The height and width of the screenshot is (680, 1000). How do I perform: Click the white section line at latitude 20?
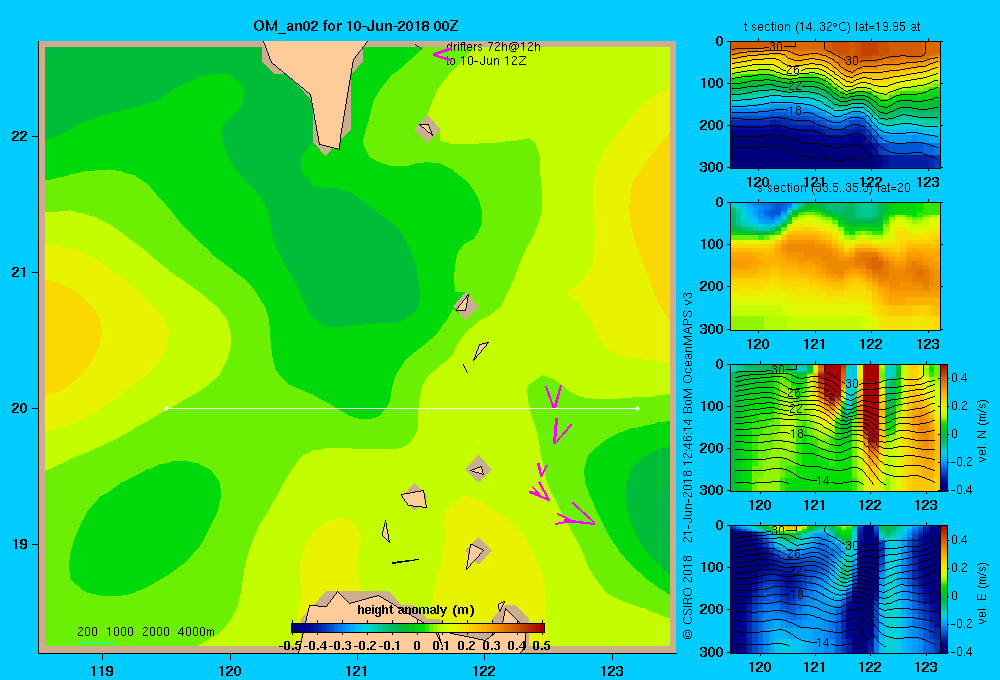coord(402,408)
